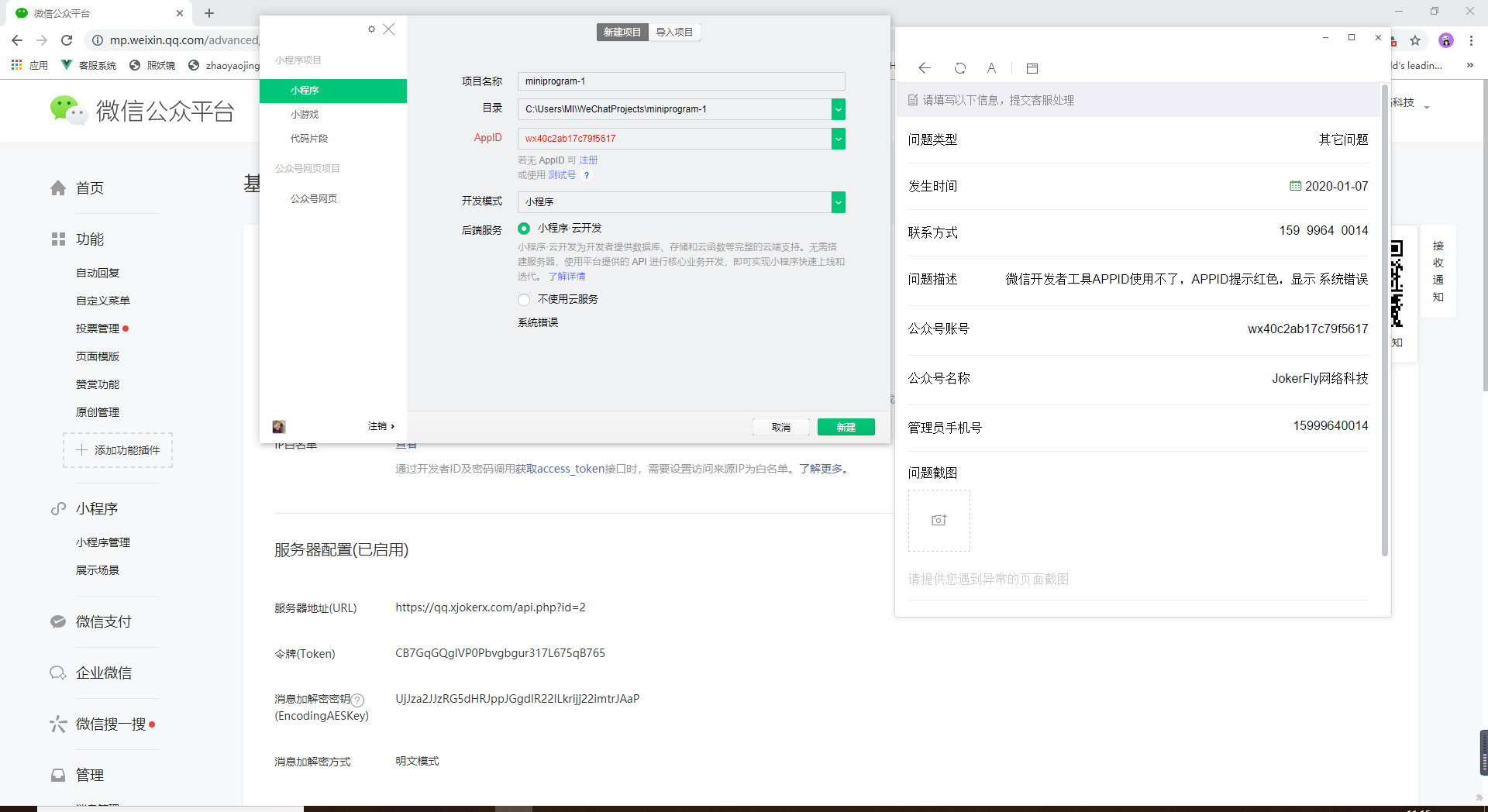Open the 了解详情 link about cloud development

(567, 277)
